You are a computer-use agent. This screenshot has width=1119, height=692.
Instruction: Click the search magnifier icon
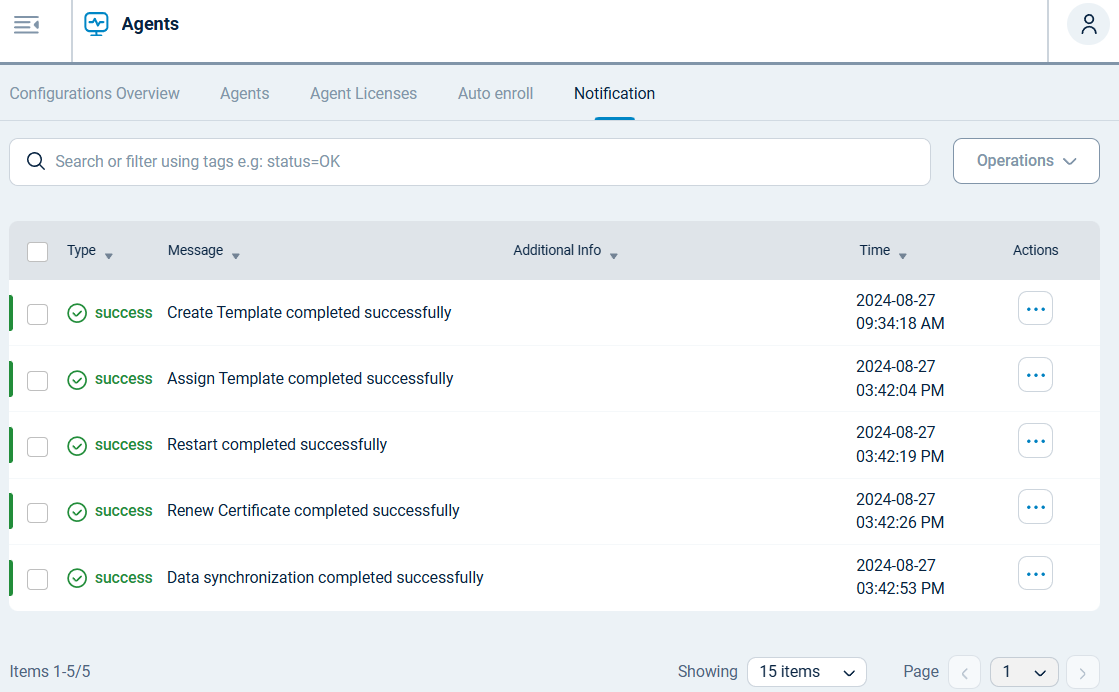pyautogui.click(x=36, y=161)
